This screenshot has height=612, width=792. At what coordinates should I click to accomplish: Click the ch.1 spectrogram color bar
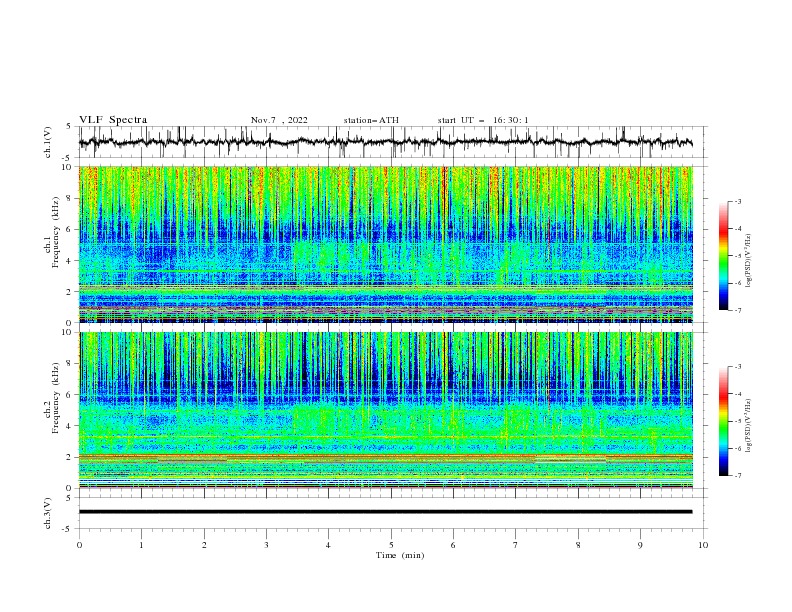pos(724,256)
